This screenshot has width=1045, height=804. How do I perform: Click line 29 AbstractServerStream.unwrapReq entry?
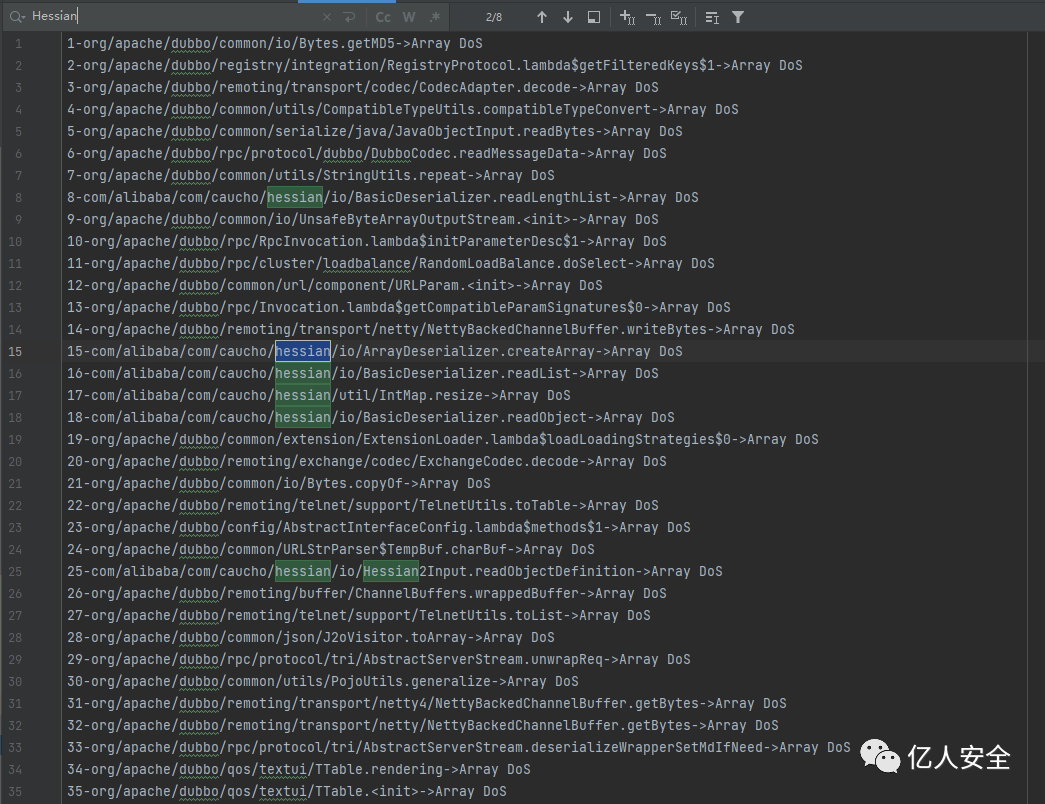[379, 659]
